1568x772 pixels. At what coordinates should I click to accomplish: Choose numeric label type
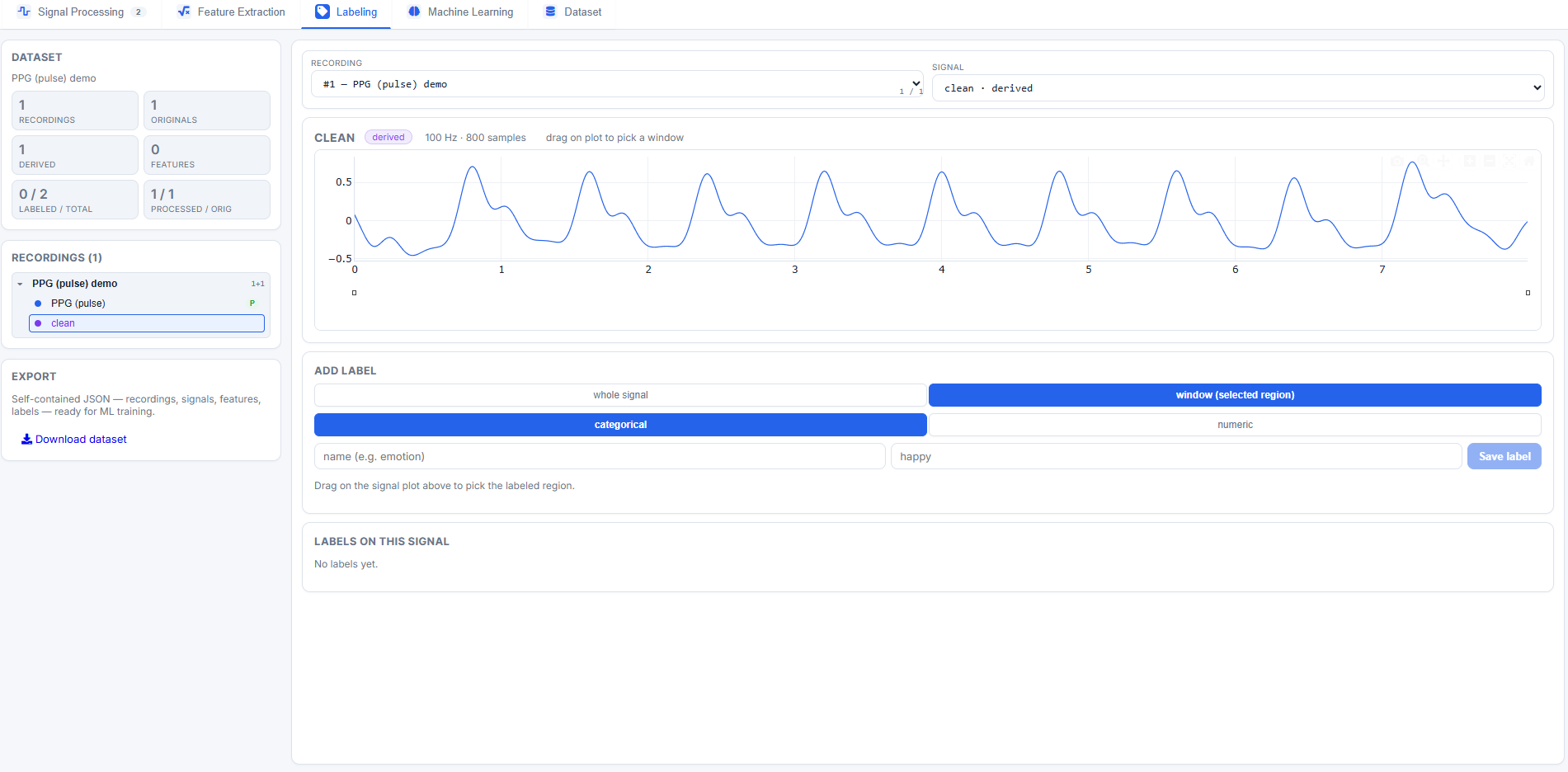[x=1235, y=425]
